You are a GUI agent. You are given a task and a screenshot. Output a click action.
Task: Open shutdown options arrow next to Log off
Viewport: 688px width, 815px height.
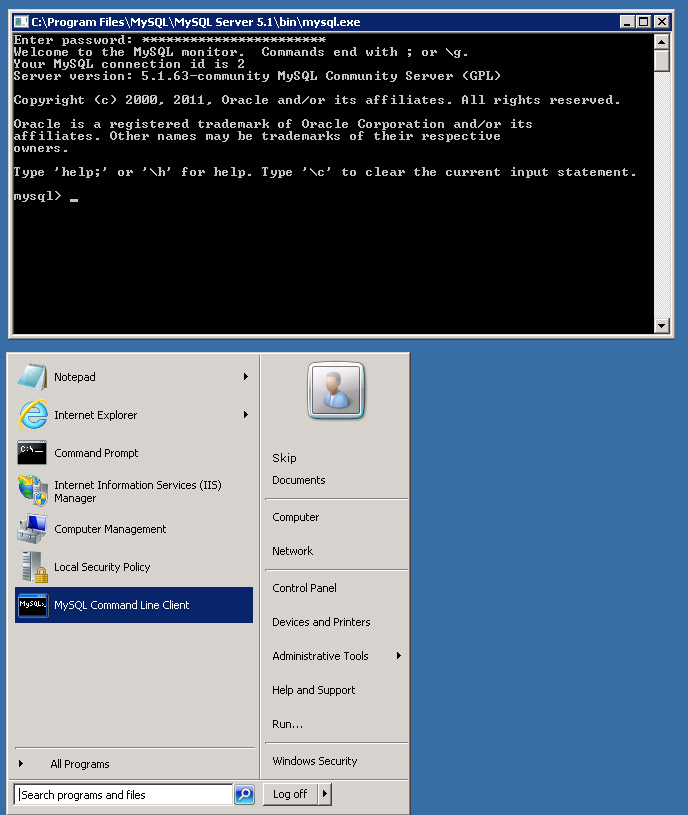[325, 794]
